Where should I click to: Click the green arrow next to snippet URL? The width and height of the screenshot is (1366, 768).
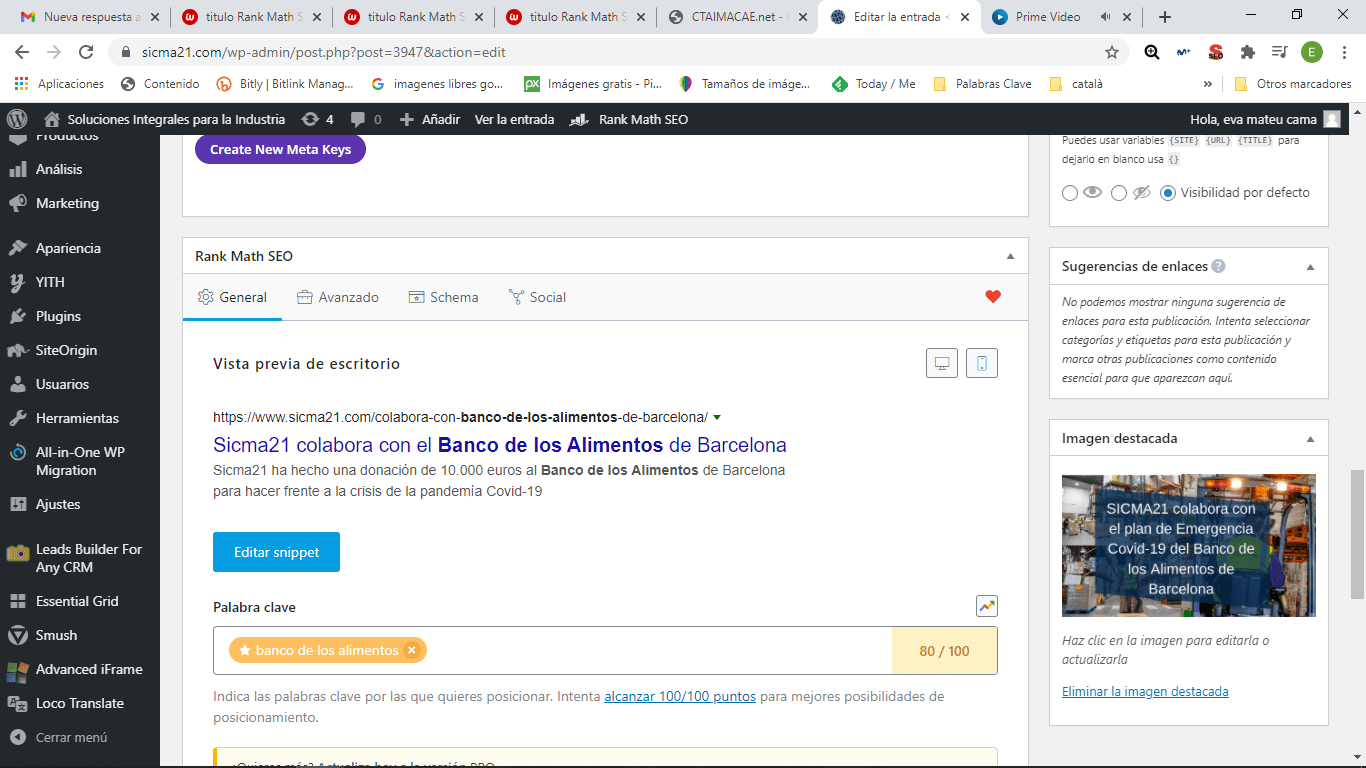point(717,417)
